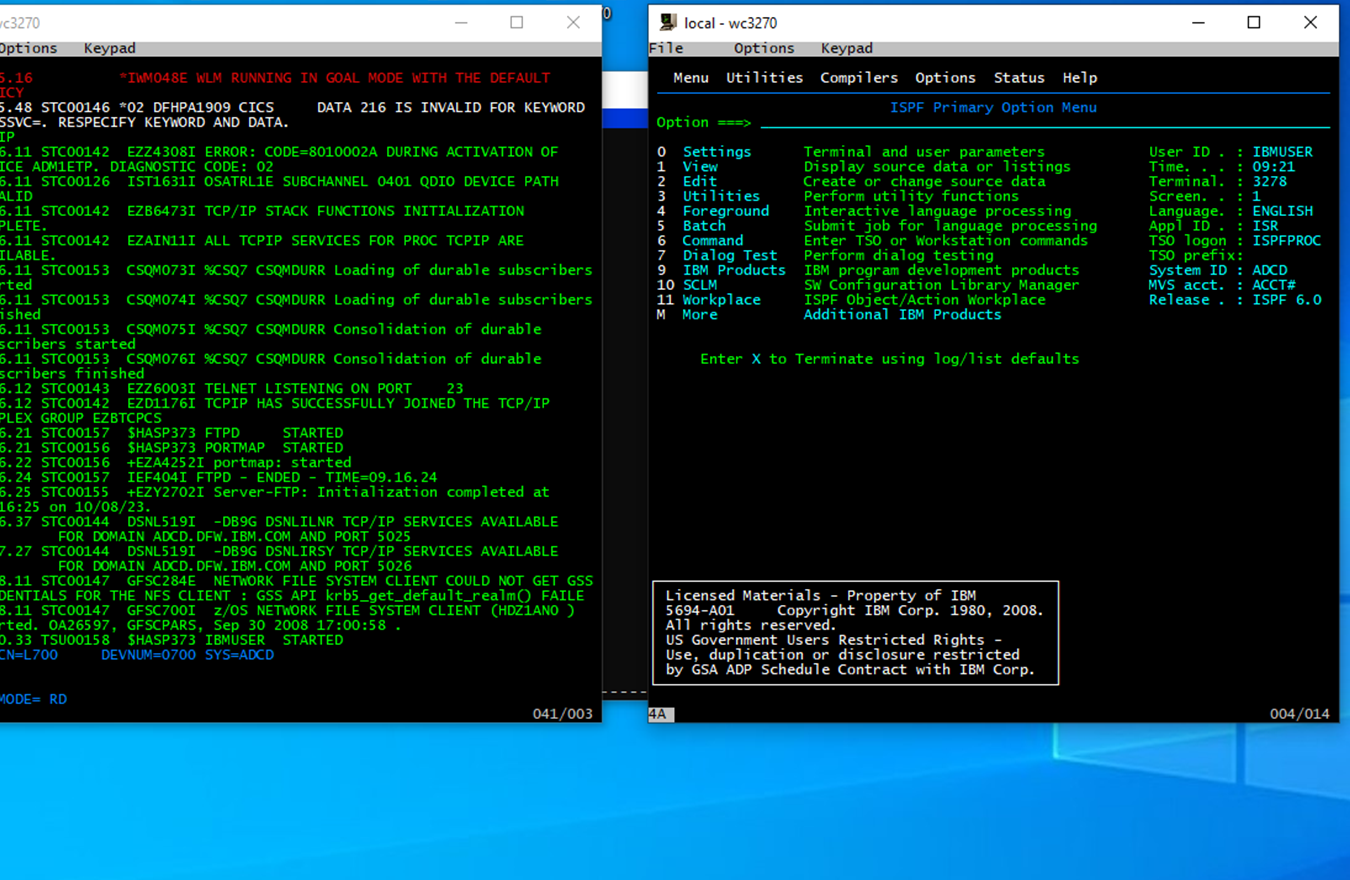
Task: Select the Settings option in ISPF menu
Action: pos(716,152)
